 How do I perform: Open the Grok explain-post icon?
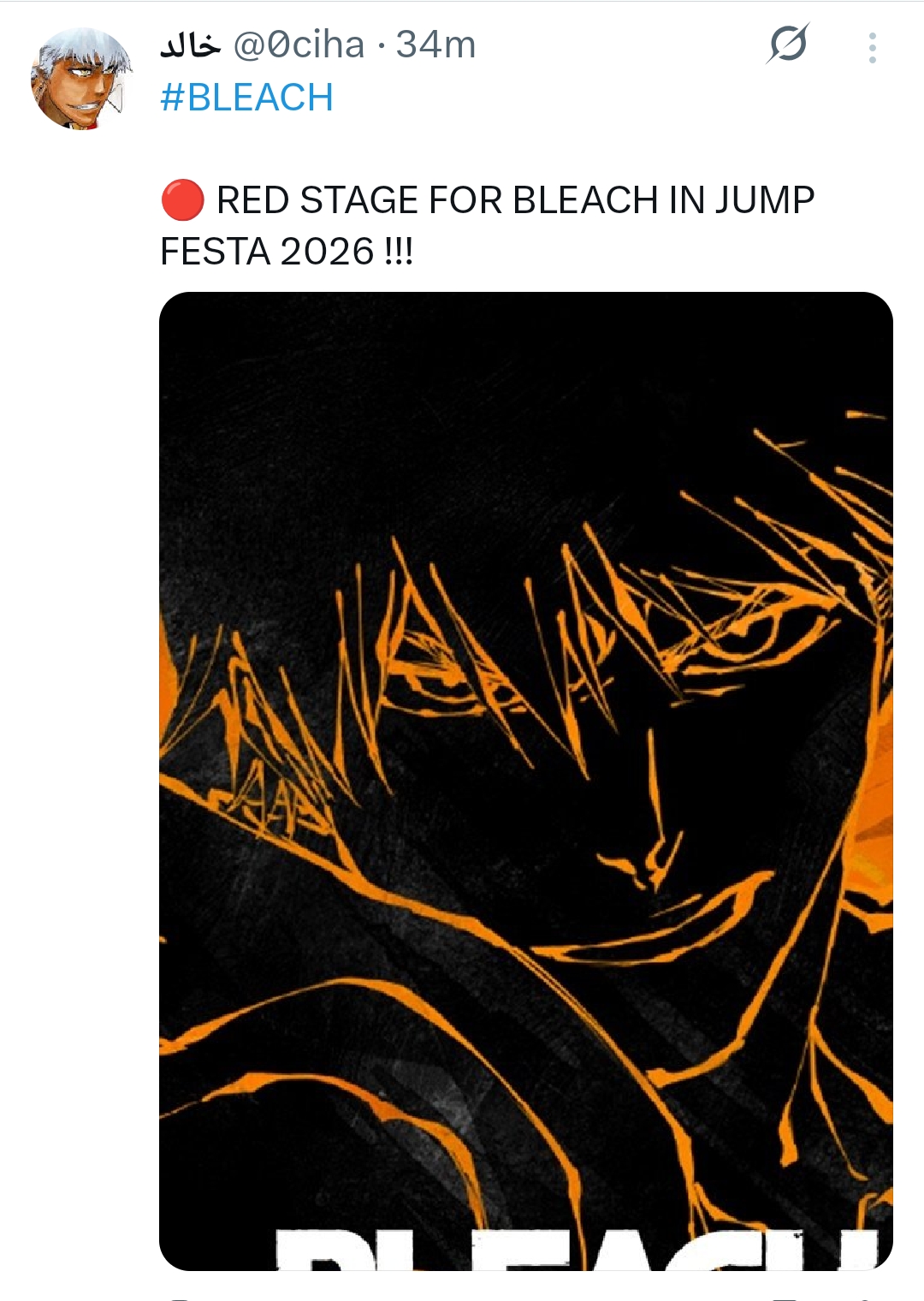click(787, 44)
